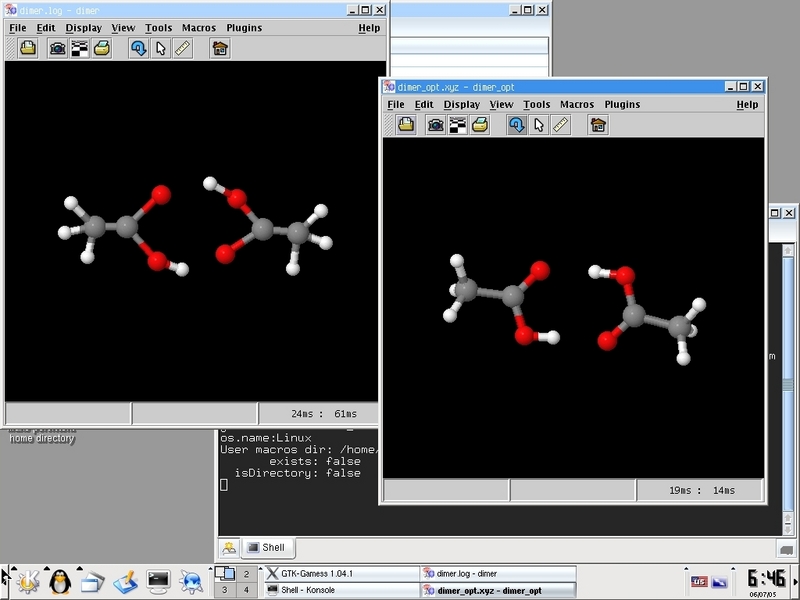The height and width of the screenshot is (600, 800).
Task: Click the printer icon in dimer.log window
Action: (x=102, y=48)
